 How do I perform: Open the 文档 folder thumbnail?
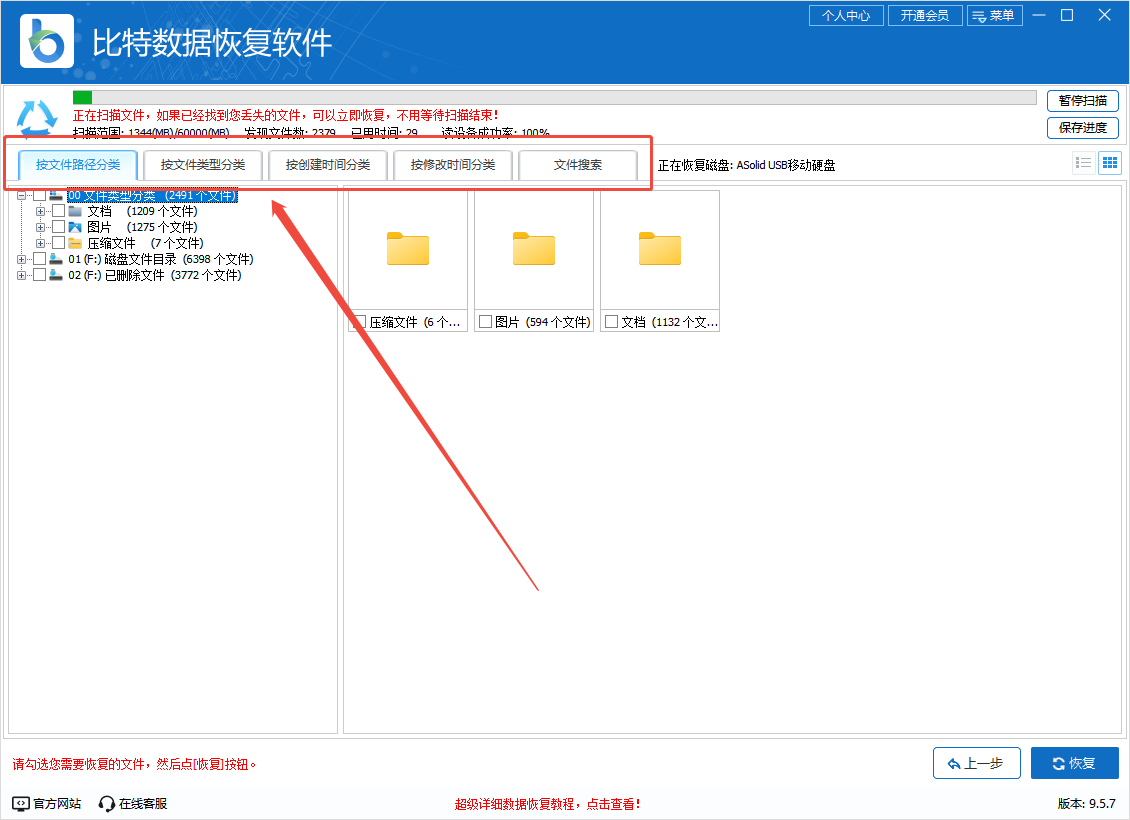(660, 249)
